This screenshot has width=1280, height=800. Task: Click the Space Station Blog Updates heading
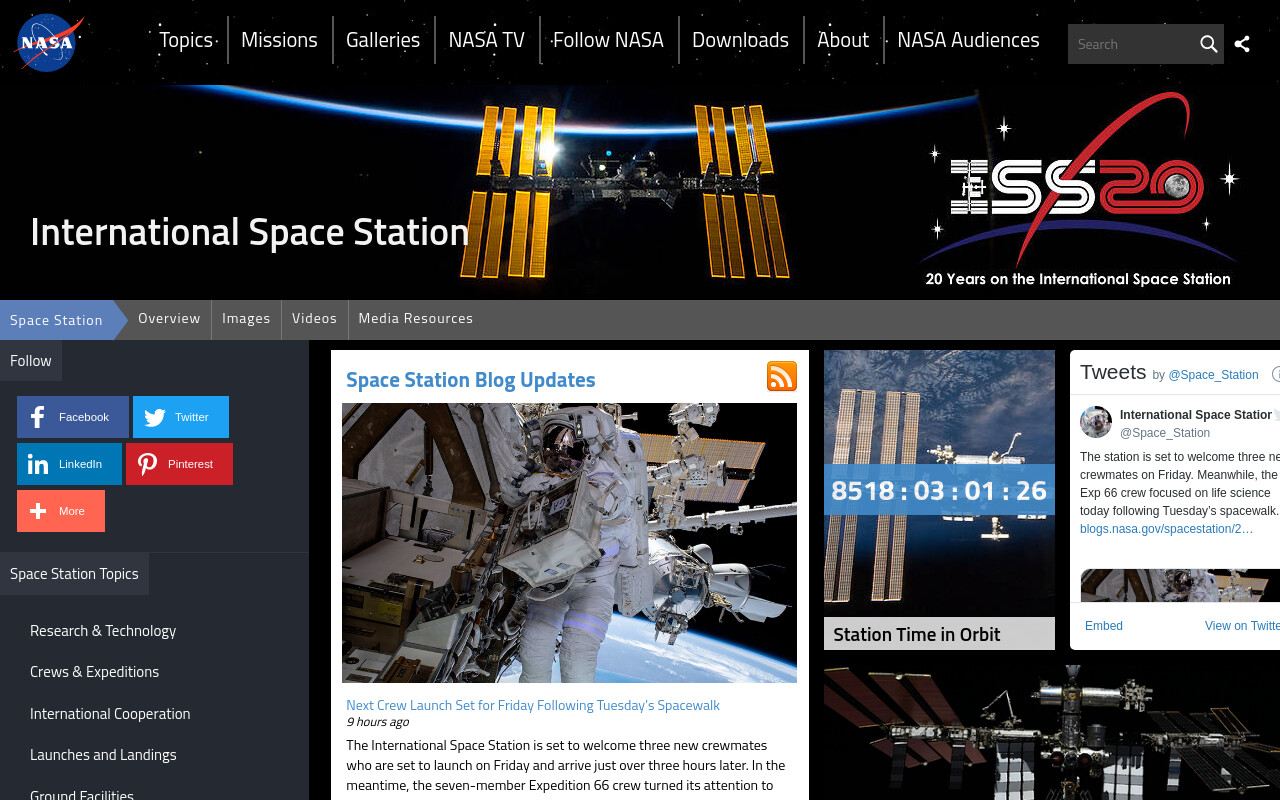tap(470, 380)
